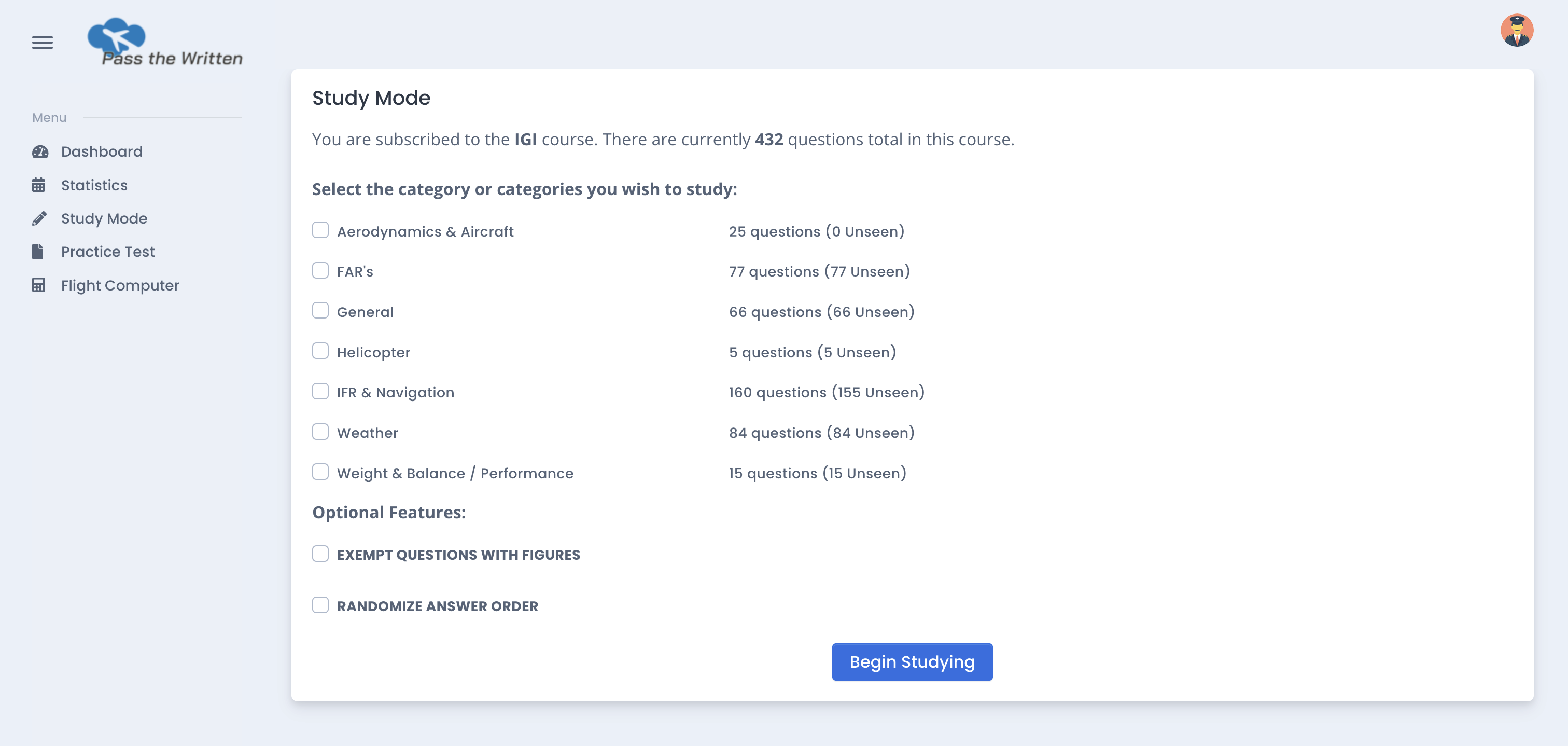The height and width of the screenshot is (746, 1568).
Task: Go to Practice Test in sidebar
Action: (108, 252)
